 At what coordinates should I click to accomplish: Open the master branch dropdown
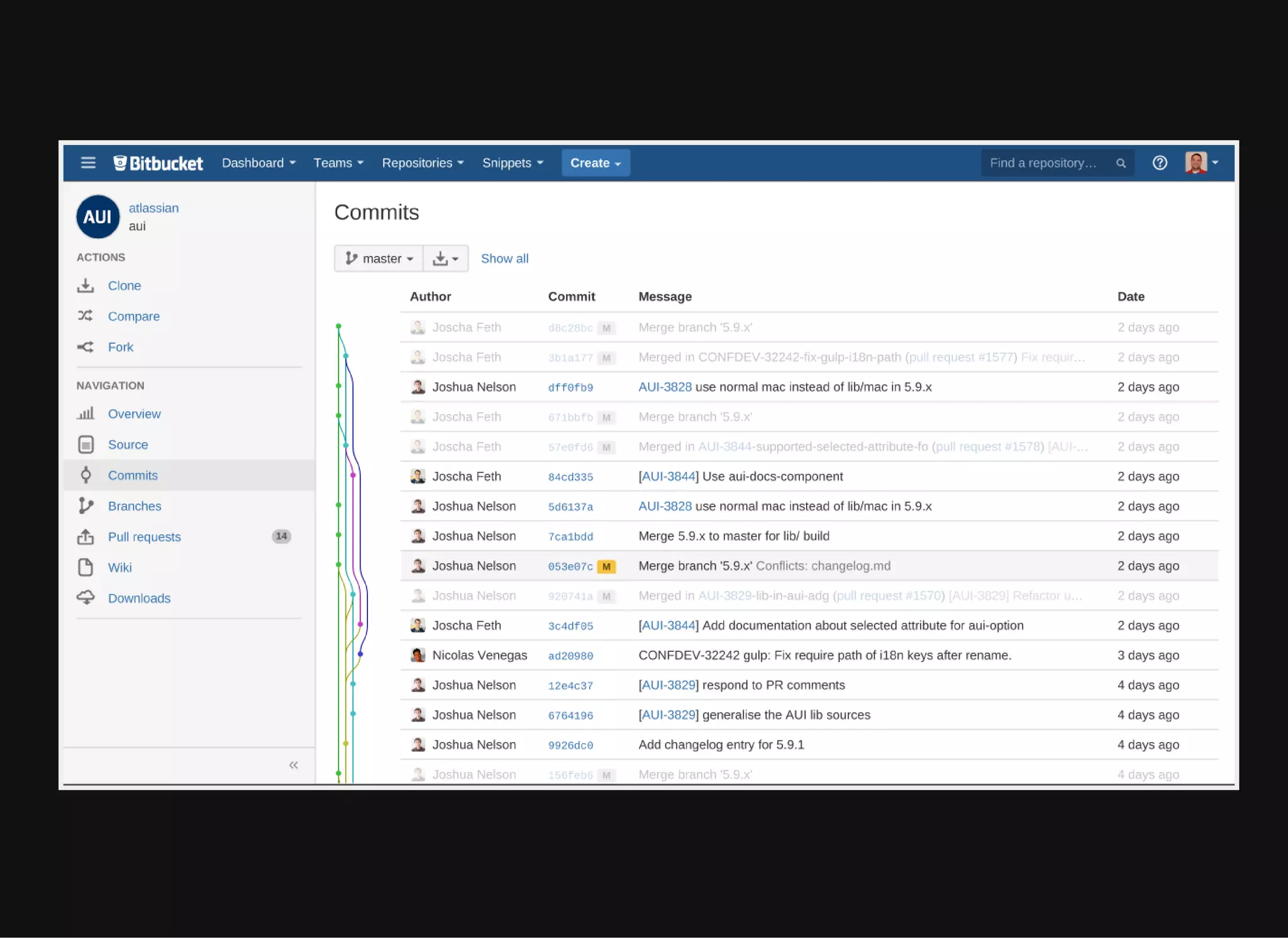click(x=379, y=258)
